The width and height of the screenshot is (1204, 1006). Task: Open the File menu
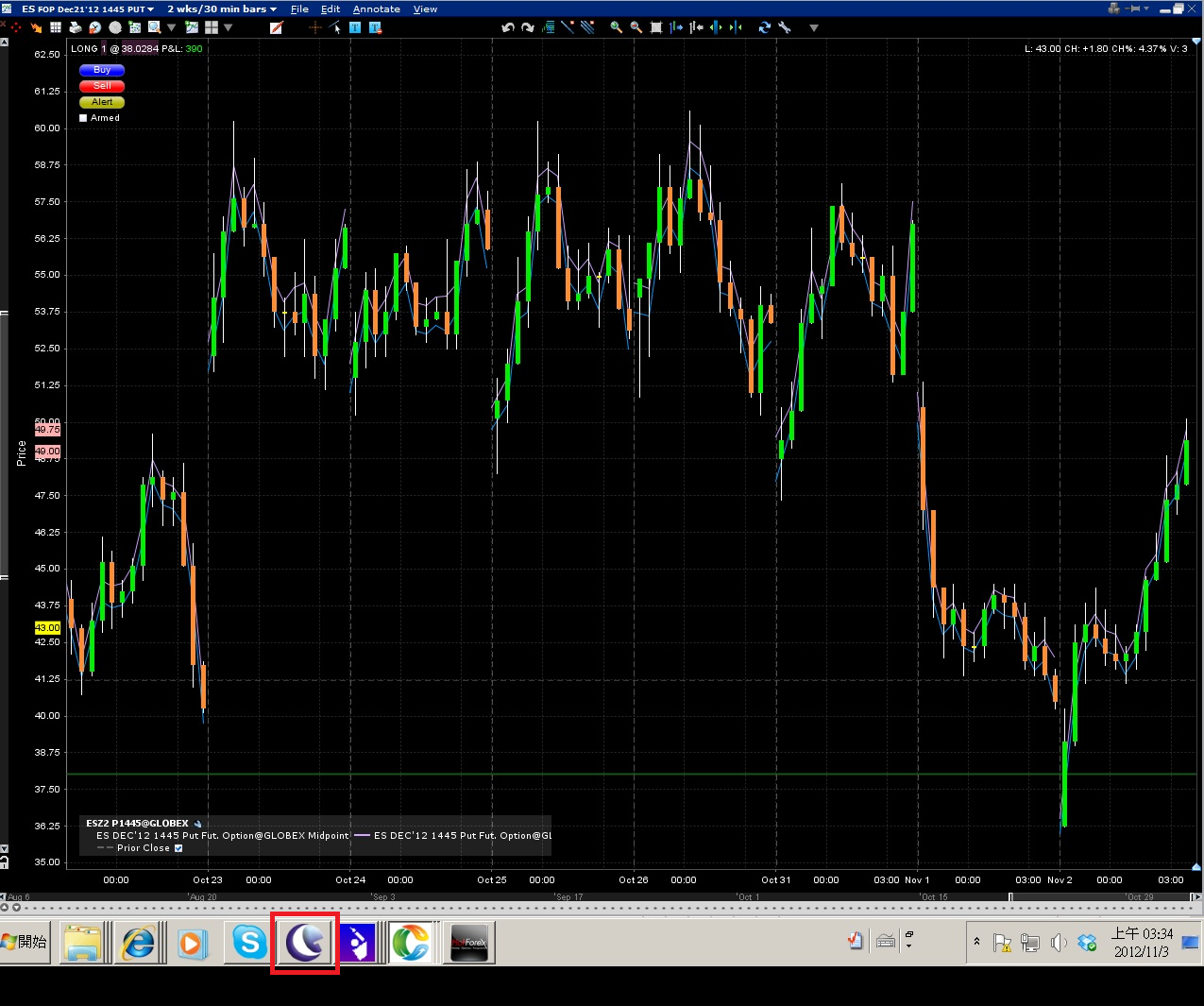pos(299,9)
